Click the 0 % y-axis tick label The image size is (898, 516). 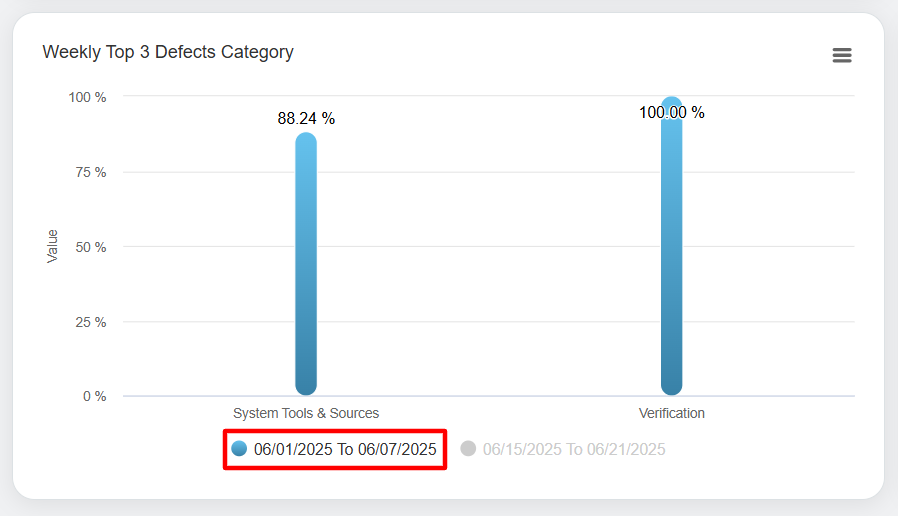94,397
